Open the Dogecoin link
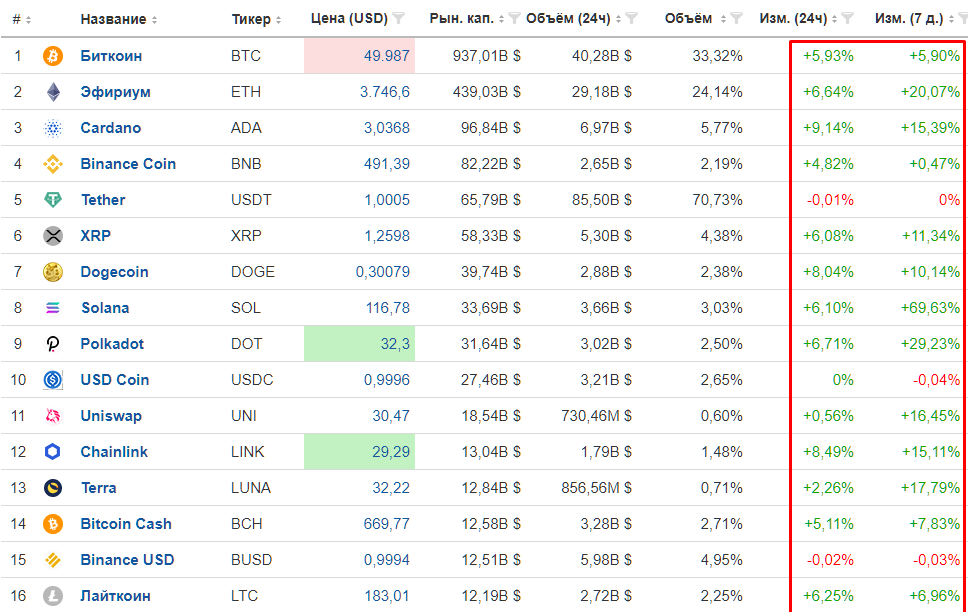This screenshot has height=612, width=968. 114,272
